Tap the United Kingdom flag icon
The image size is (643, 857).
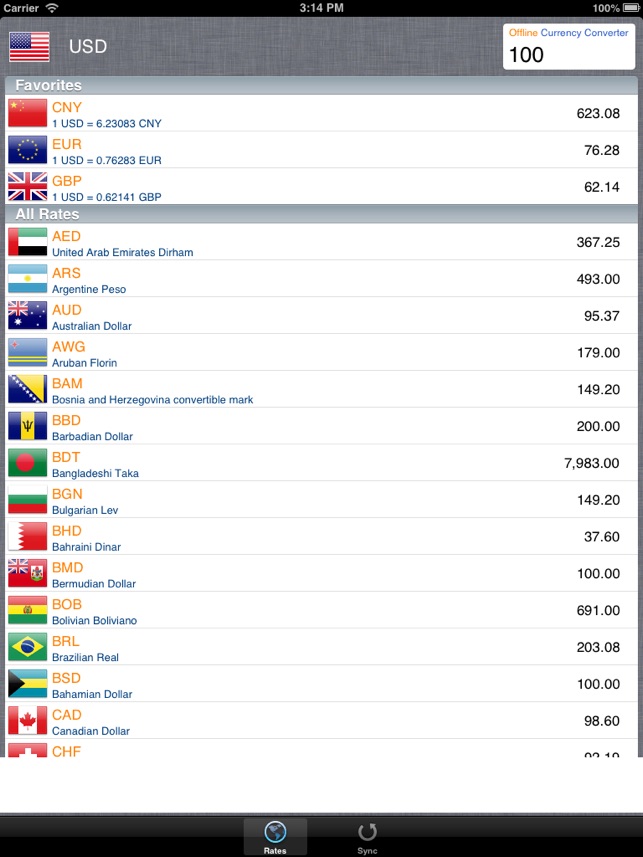(27, 186)
